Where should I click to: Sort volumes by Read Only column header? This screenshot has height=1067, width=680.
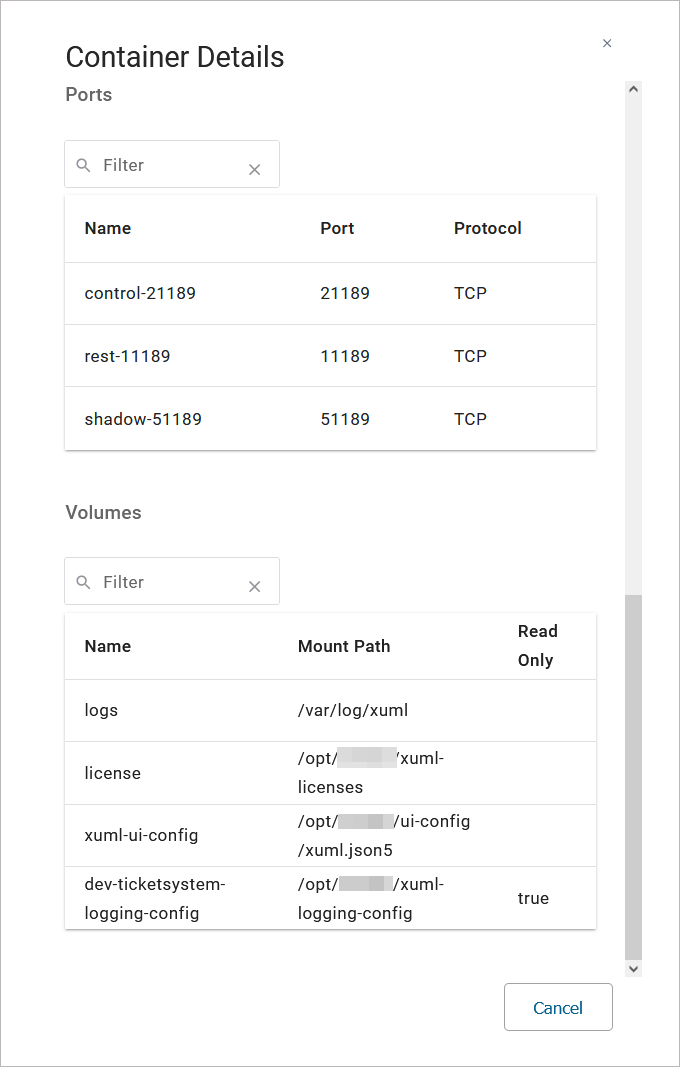click(537, 646)
